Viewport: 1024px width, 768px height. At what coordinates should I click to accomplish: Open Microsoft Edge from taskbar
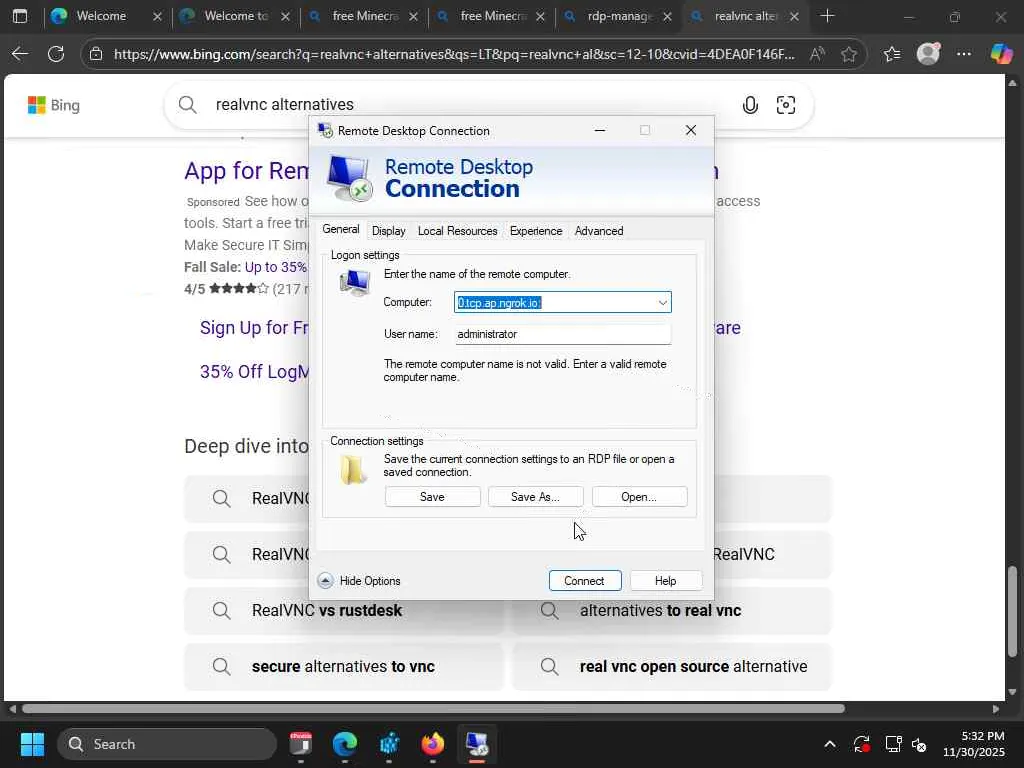pyautogui.click(x=344, y=744)
